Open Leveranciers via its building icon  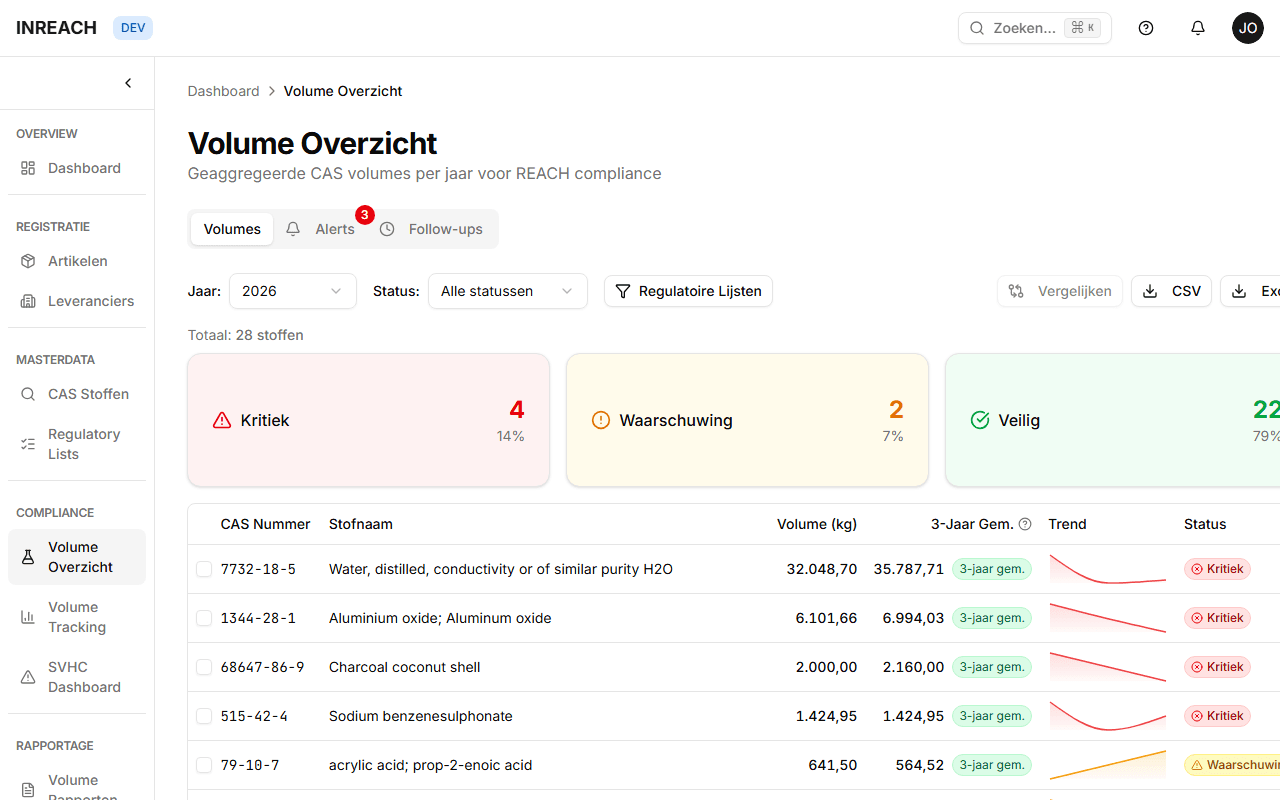click(x=28, y=301)
